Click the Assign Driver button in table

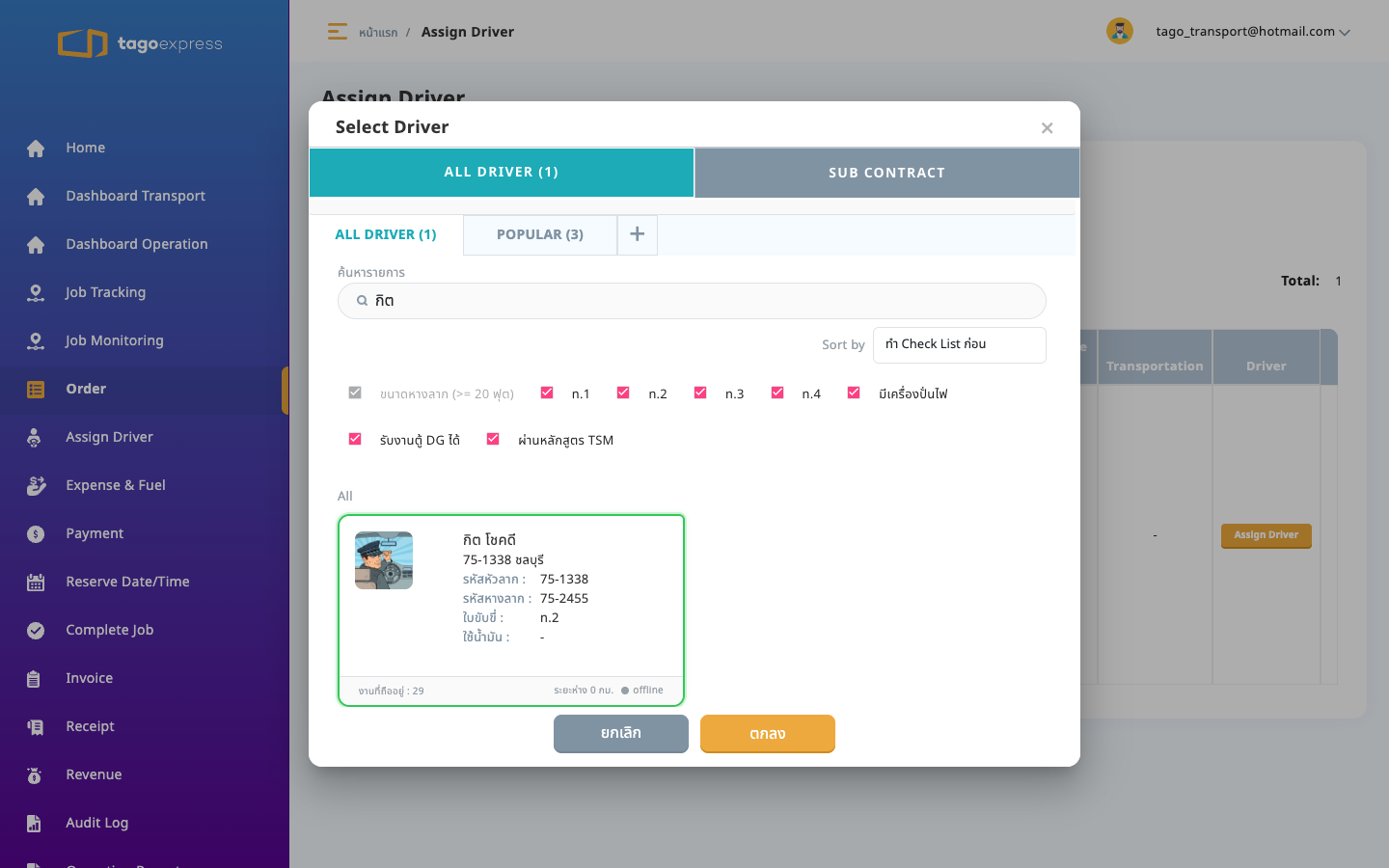point(1266,535)
